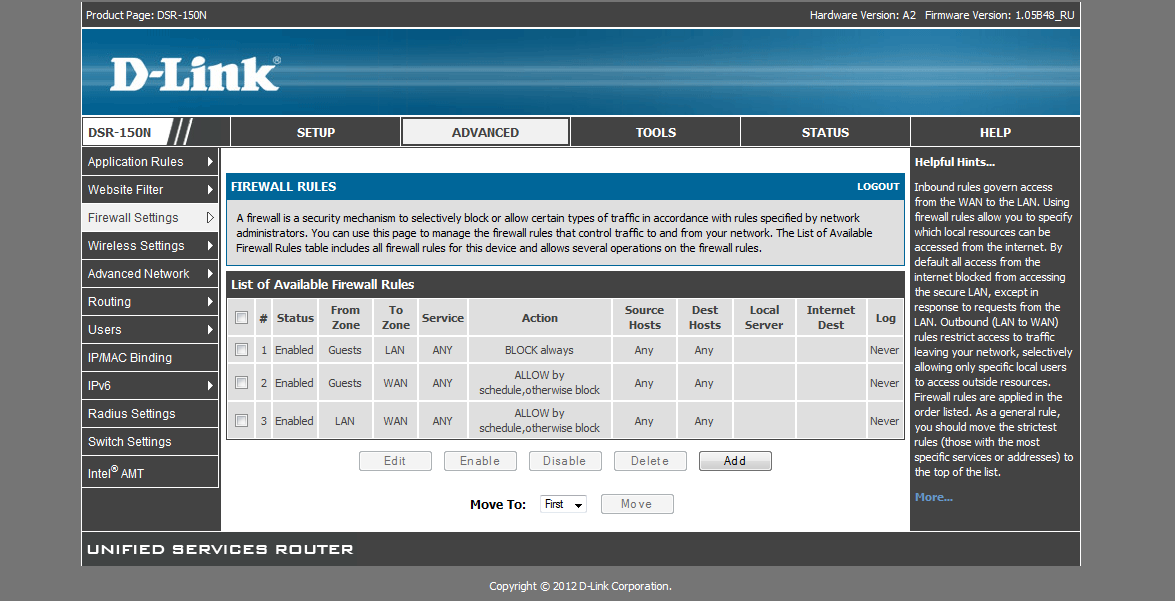Tick the select-all checkbox in table header
The width and height of the screenshot is (1175, 601).
point(241,318)
